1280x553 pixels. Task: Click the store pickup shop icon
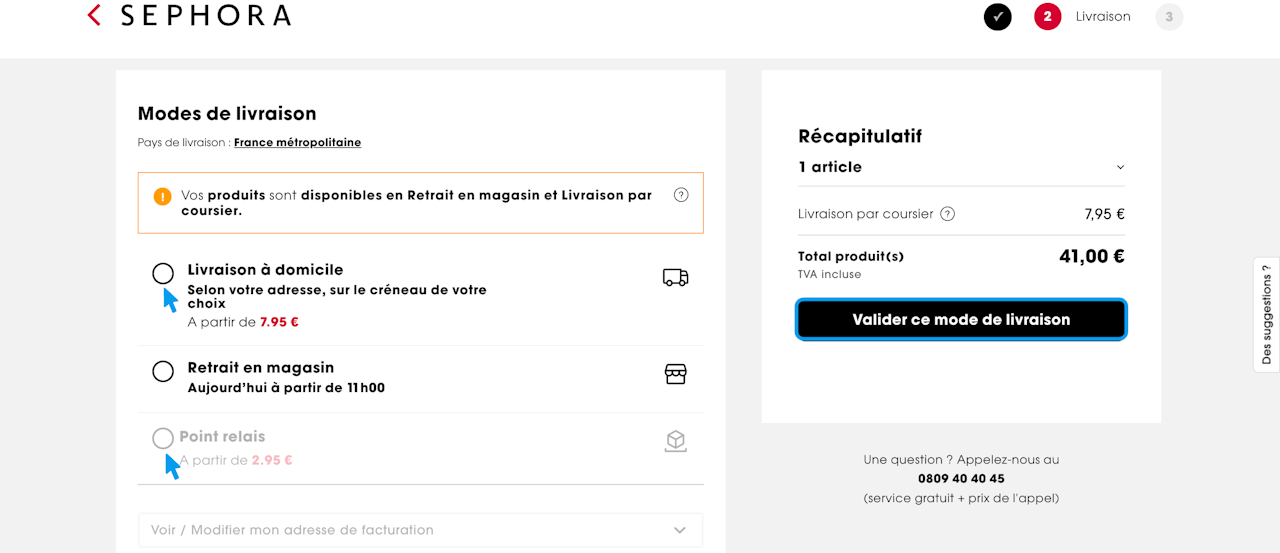676,374
